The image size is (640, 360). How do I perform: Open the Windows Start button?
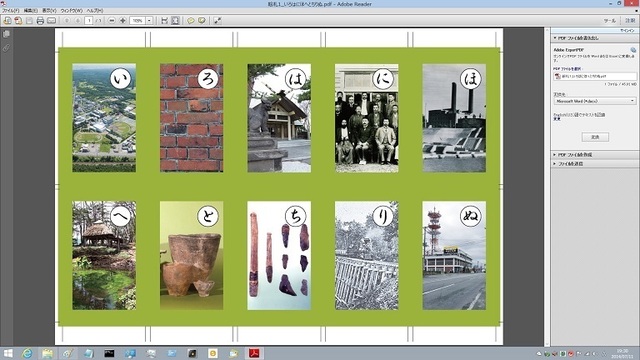7,353
